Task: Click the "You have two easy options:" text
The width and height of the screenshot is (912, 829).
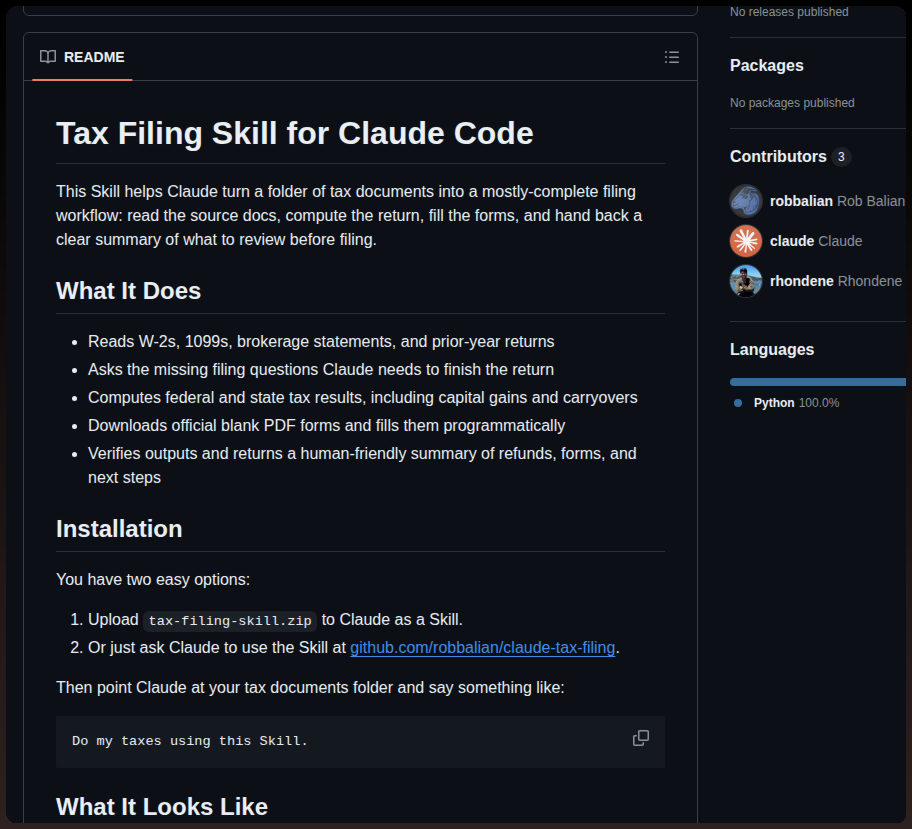Action: click(153, 579)
